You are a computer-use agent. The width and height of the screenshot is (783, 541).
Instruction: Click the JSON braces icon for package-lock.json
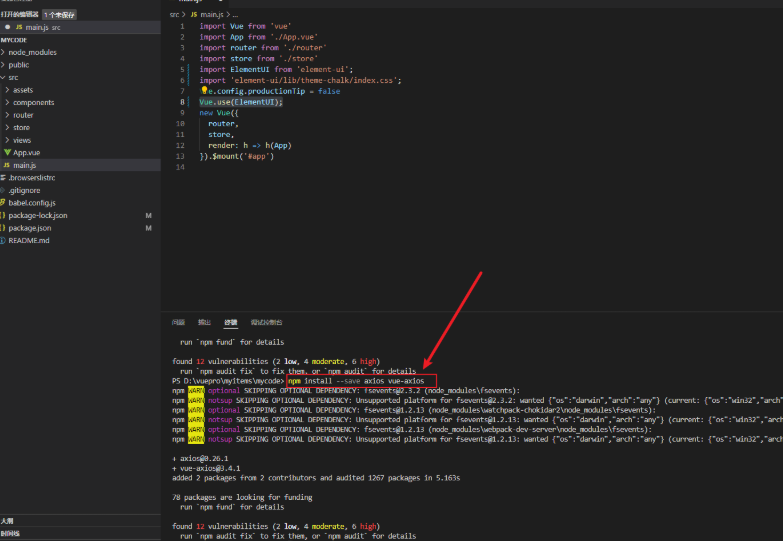click(x=3, y=215)
